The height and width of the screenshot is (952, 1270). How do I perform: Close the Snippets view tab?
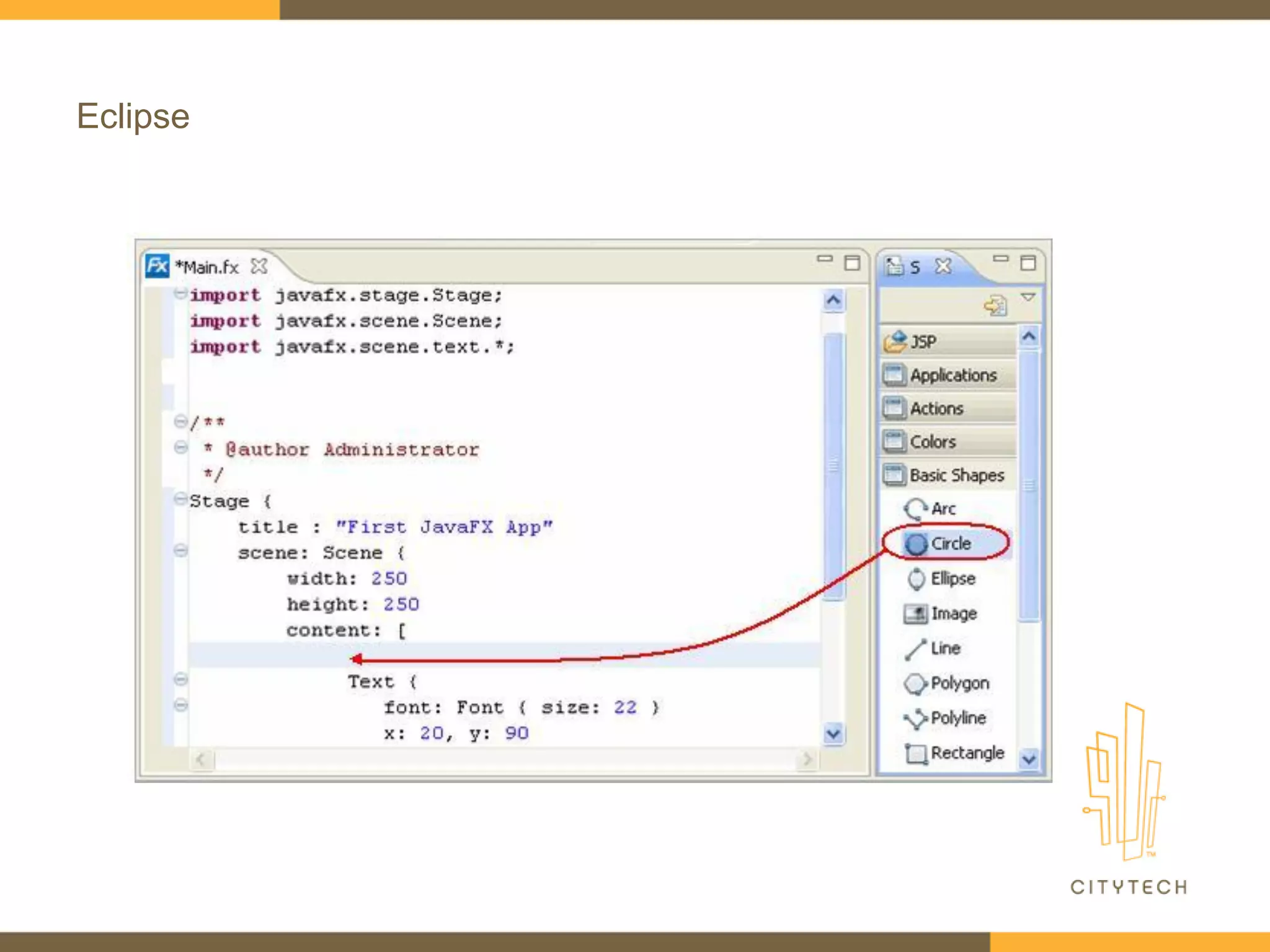pyautogui.click(x=943, y=267)
